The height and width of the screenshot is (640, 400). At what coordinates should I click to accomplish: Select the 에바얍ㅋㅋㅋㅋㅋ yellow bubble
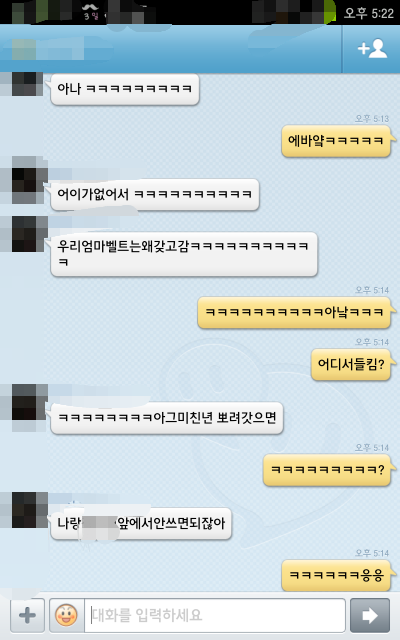point(337,142)
